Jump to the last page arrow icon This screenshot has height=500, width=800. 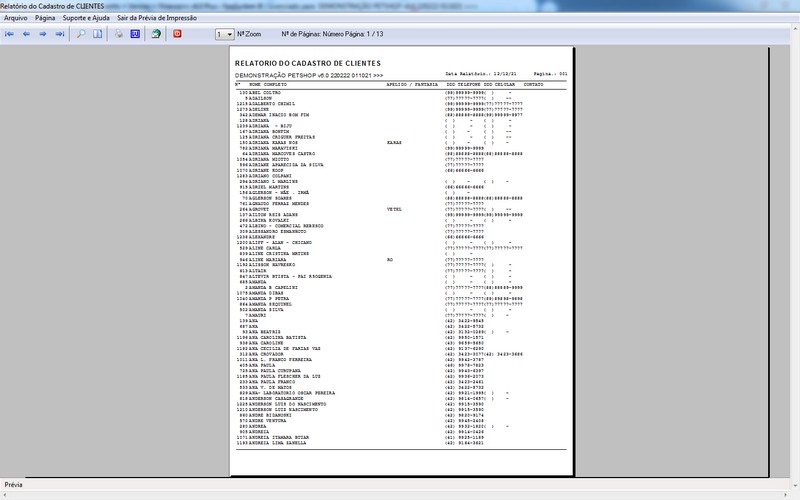tap(60, 34)
